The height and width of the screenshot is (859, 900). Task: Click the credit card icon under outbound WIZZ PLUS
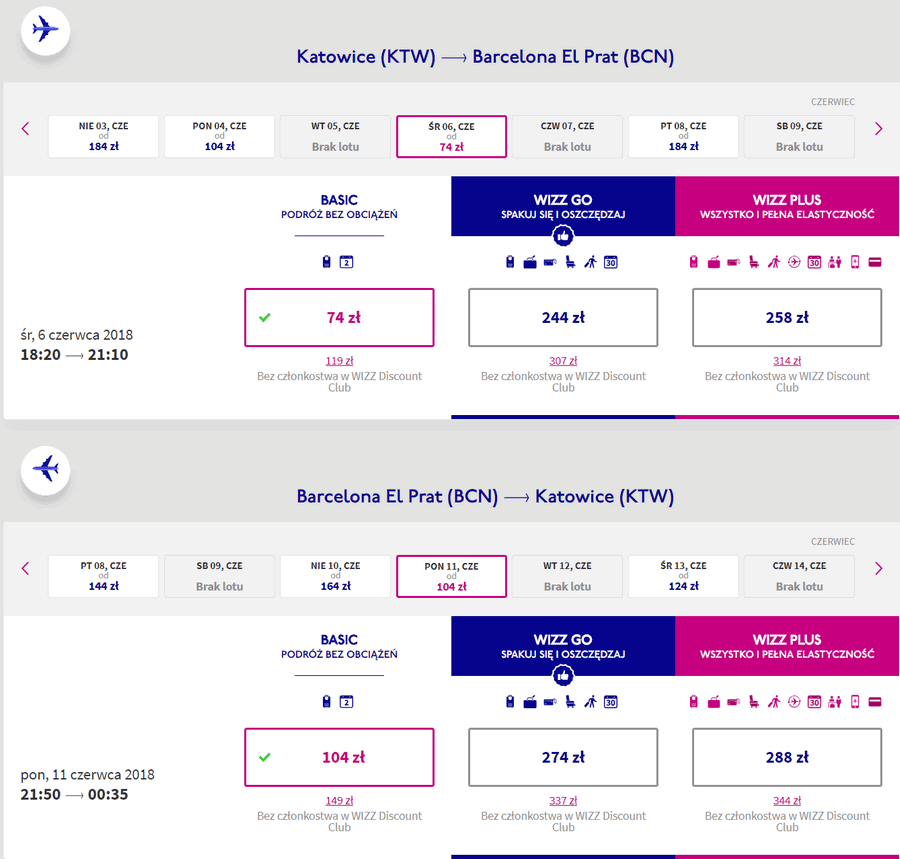click(x=875, y=262)
